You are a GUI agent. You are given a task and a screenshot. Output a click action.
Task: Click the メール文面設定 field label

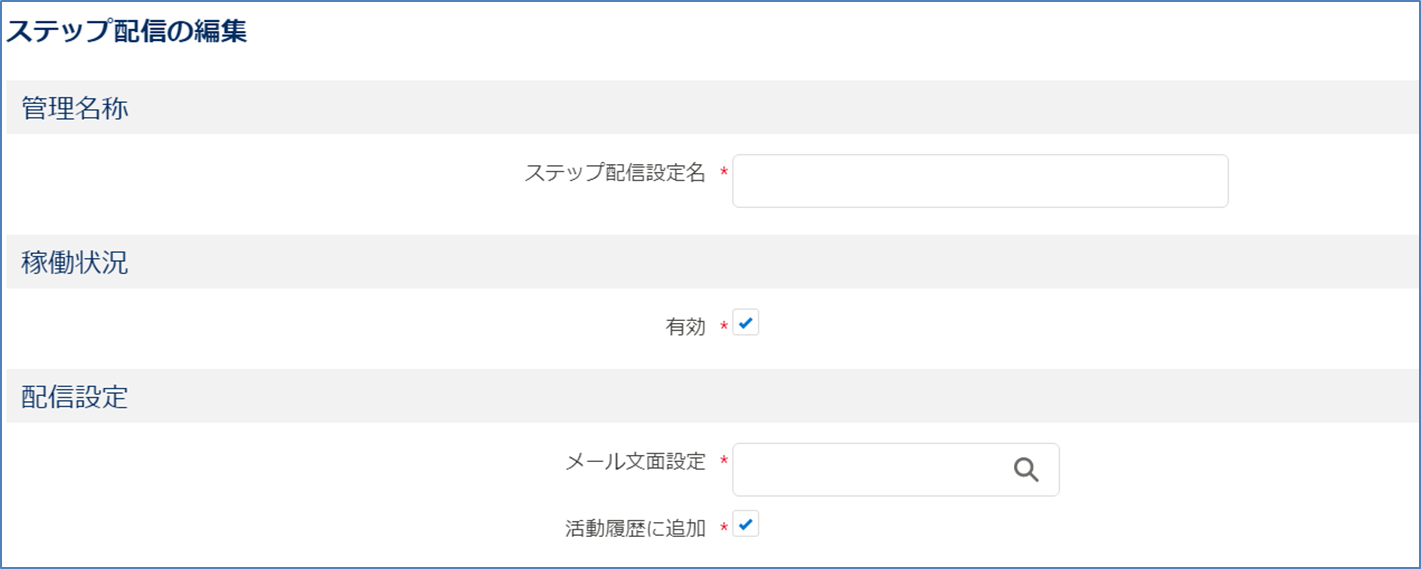(636, 462)
